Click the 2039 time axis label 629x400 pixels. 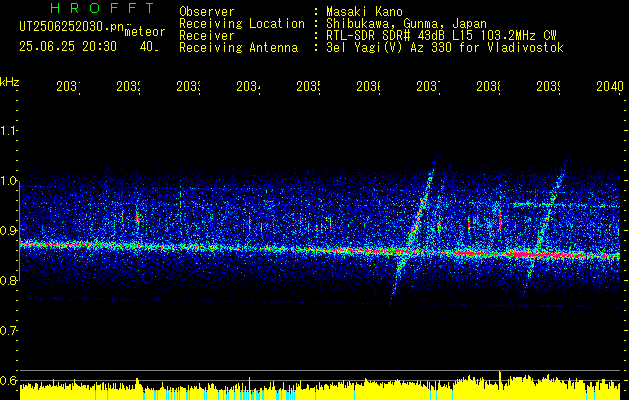coord(549,86)
